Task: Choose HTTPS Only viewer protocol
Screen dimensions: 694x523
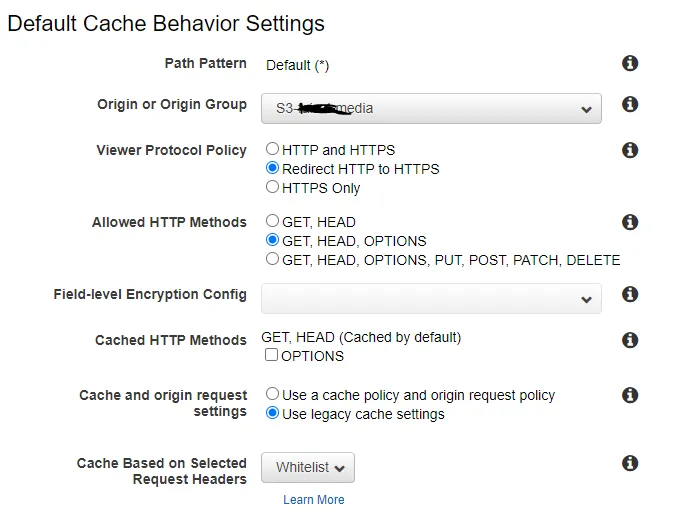Action: click(272, 187)
